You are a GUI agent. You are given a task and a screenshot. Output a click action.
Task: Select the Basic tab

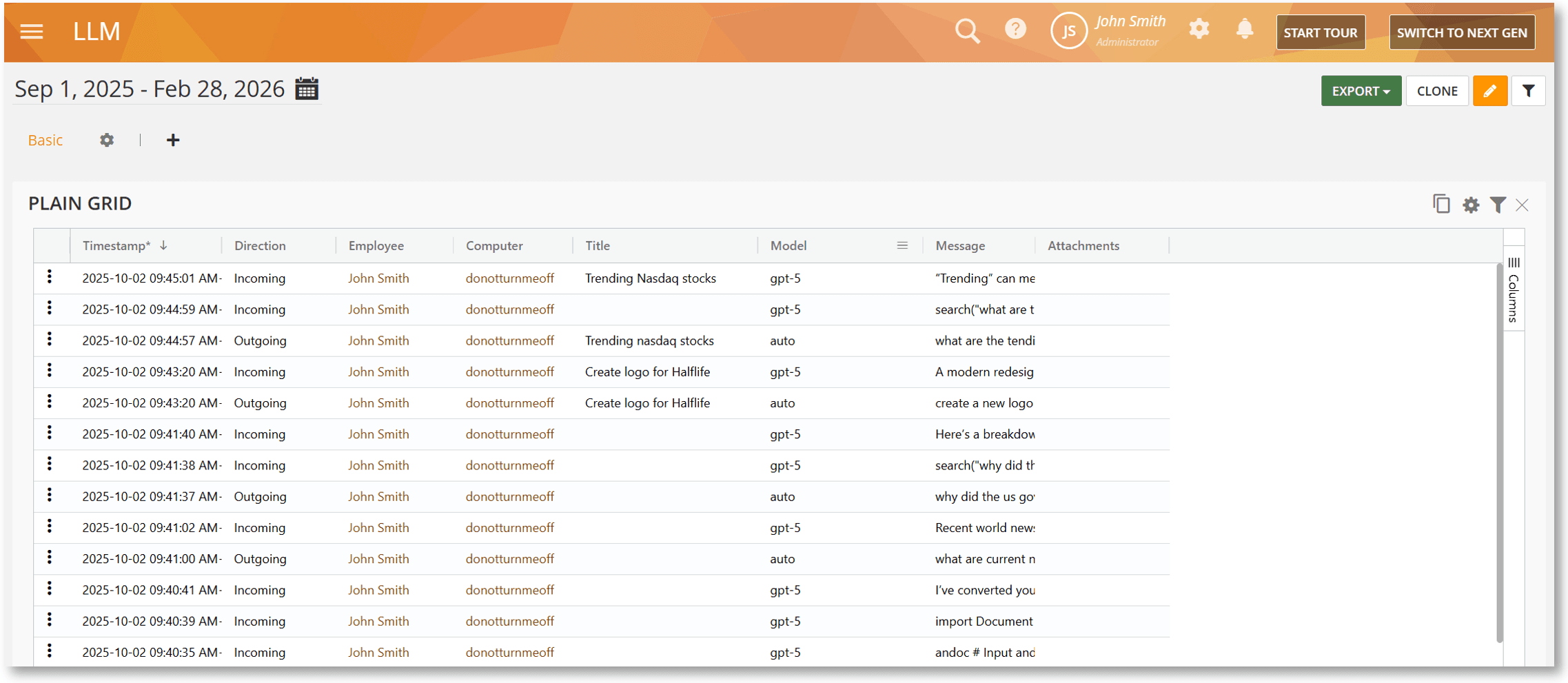[x=45, y=141]
